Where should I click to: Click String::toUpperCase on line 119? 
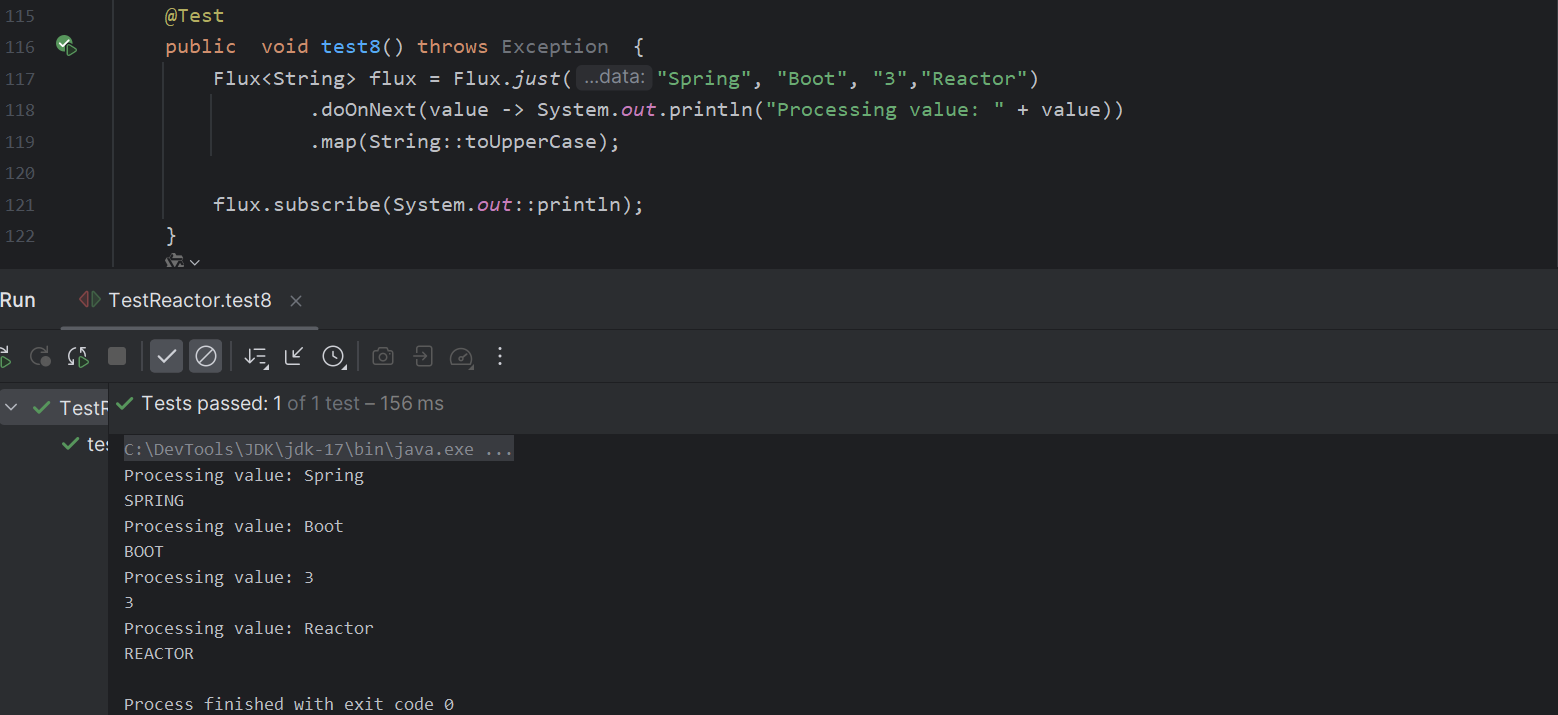483,141
